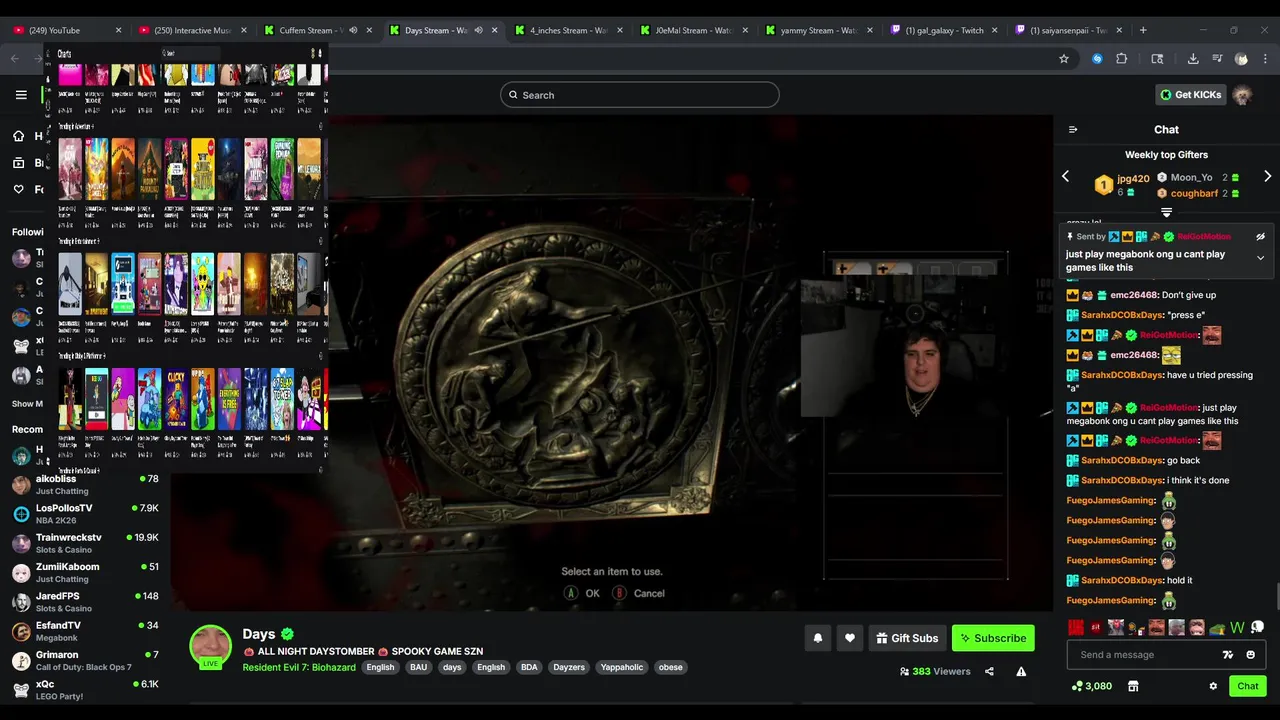Open Kick user avatar menu

point(1242,95)
